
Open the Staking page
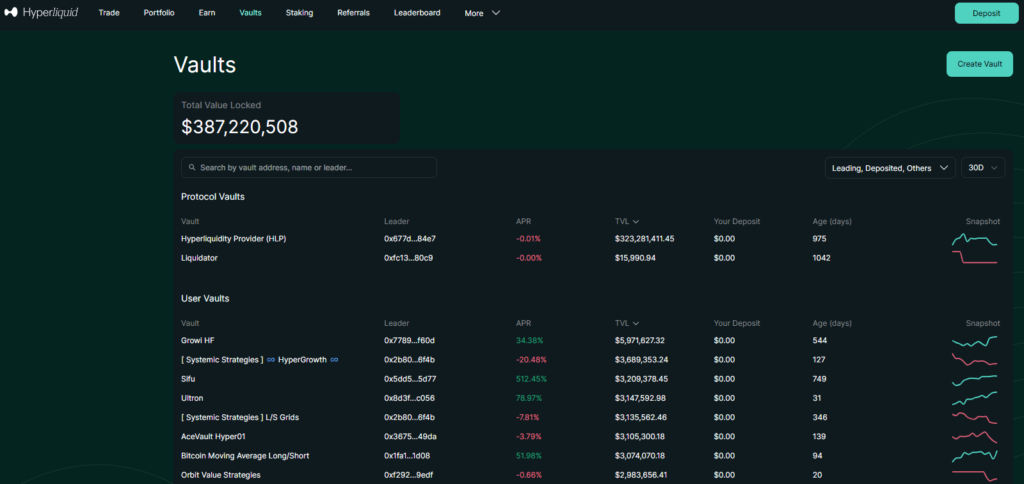(299, 13)
